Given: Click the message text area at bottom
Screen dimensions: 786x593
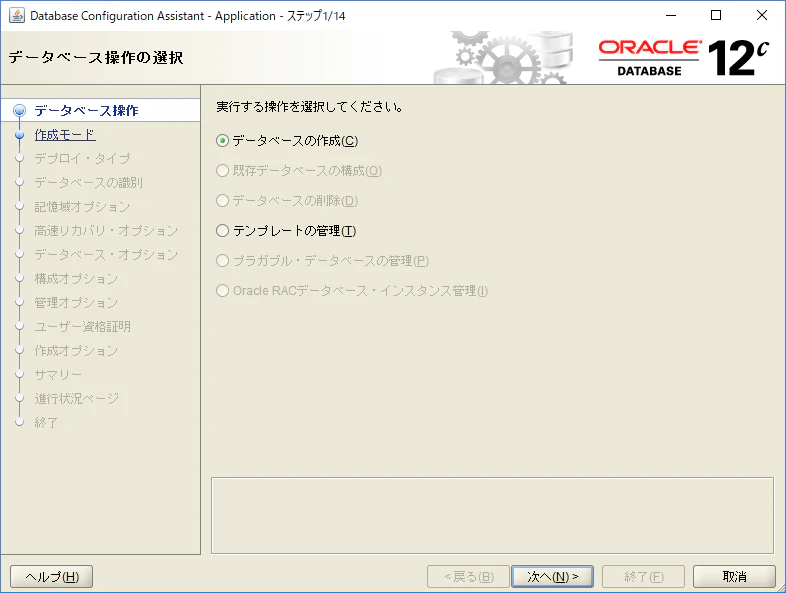Looking at the screenshot, I should coord(492,515).
